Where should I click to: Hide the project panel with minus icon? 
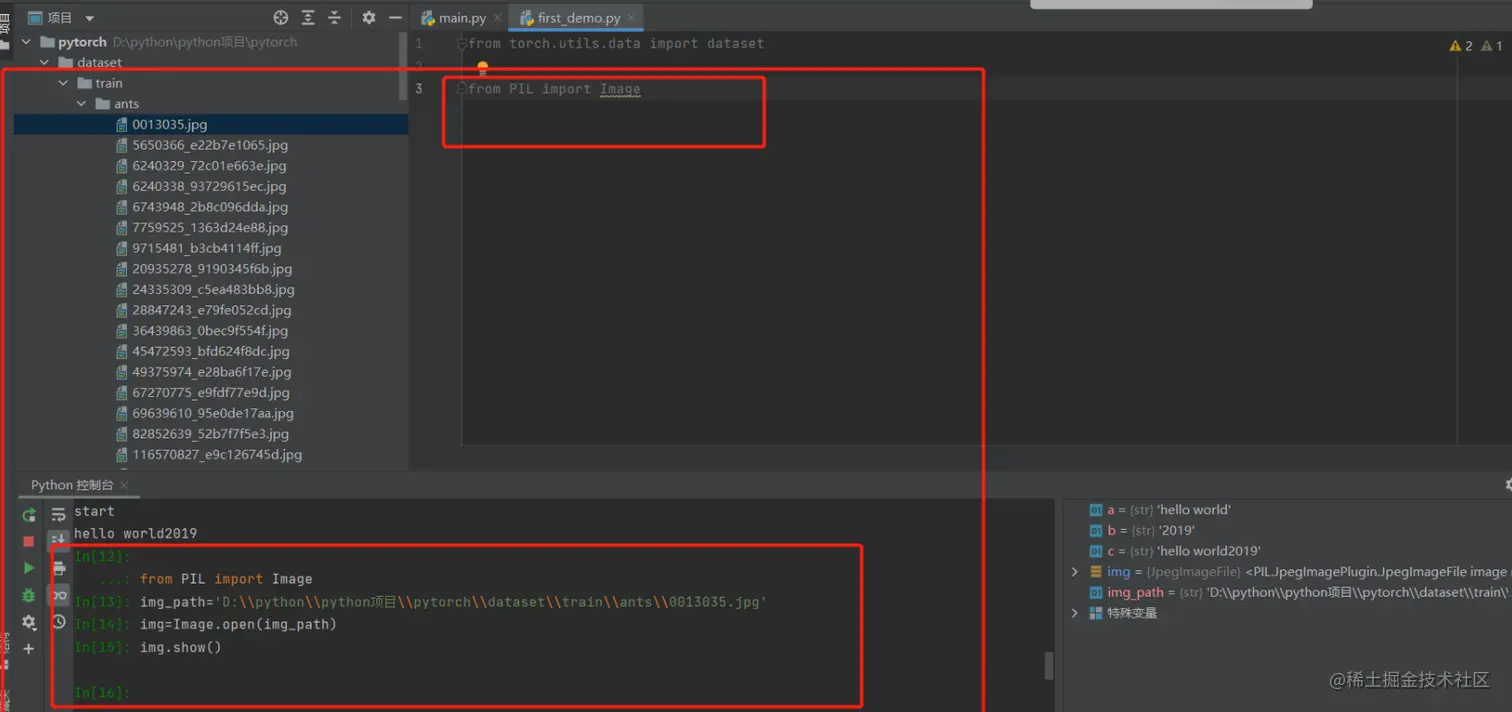point(395,18)
